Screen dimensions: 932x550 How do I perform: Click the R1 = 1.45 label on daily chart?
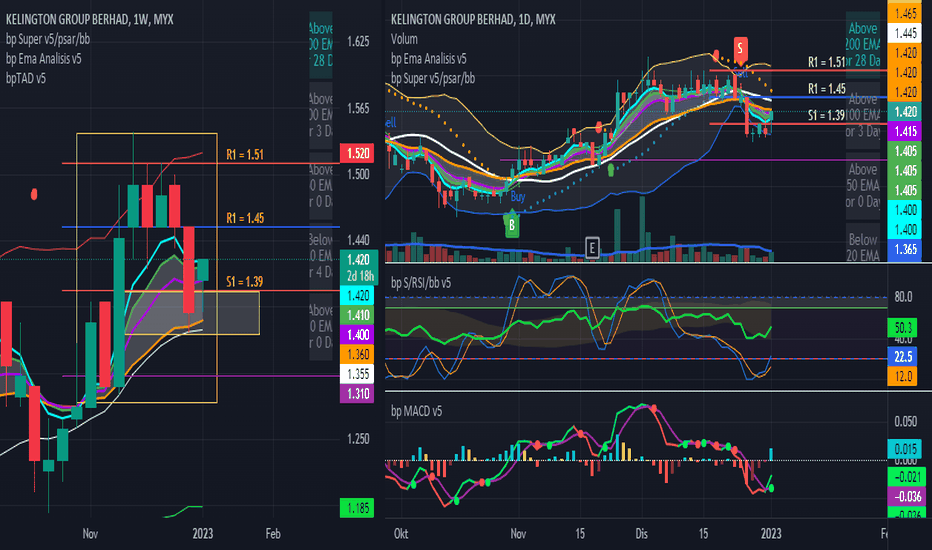pyautogui.click(x=827, y=89)
